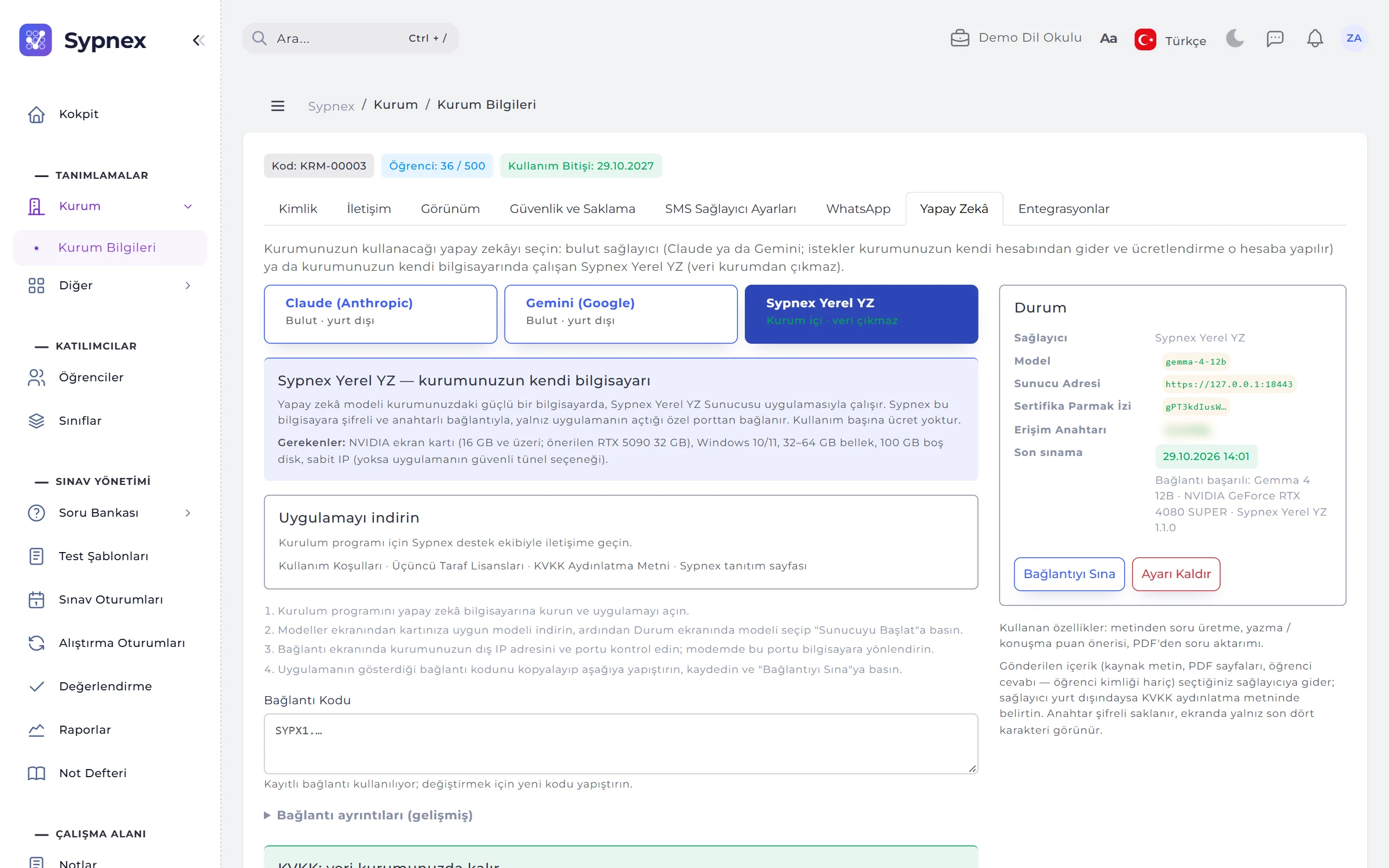Click the hamburger menu icon beside breadcrumb
The width and height of the screenshot is (1389, 868).
tap(278, 105)
